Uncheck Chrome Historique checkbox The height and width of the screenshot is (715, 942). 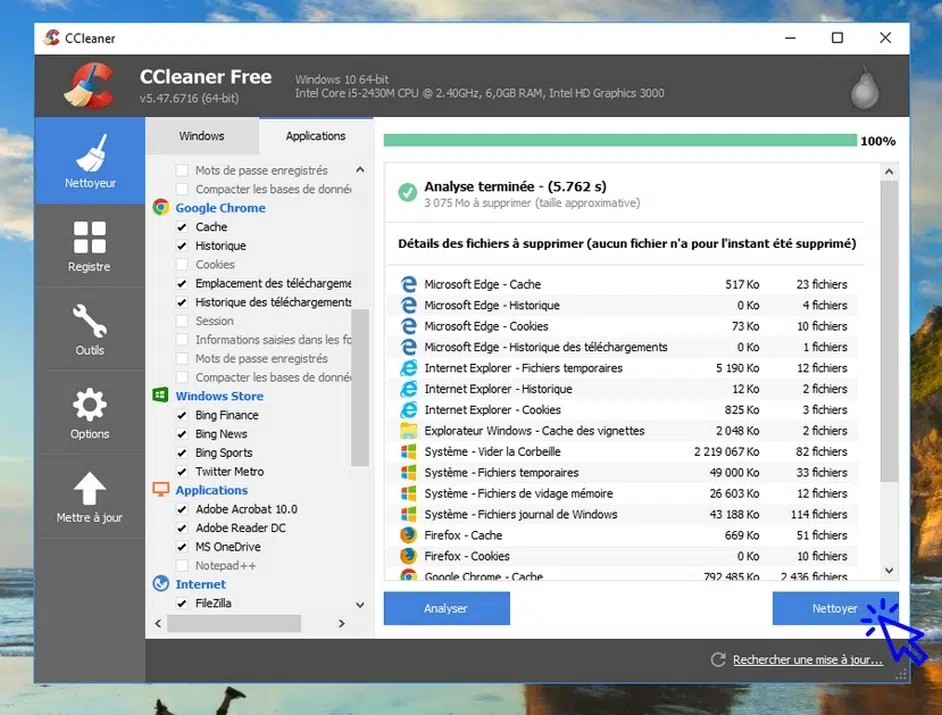click(x=182, y=246)
